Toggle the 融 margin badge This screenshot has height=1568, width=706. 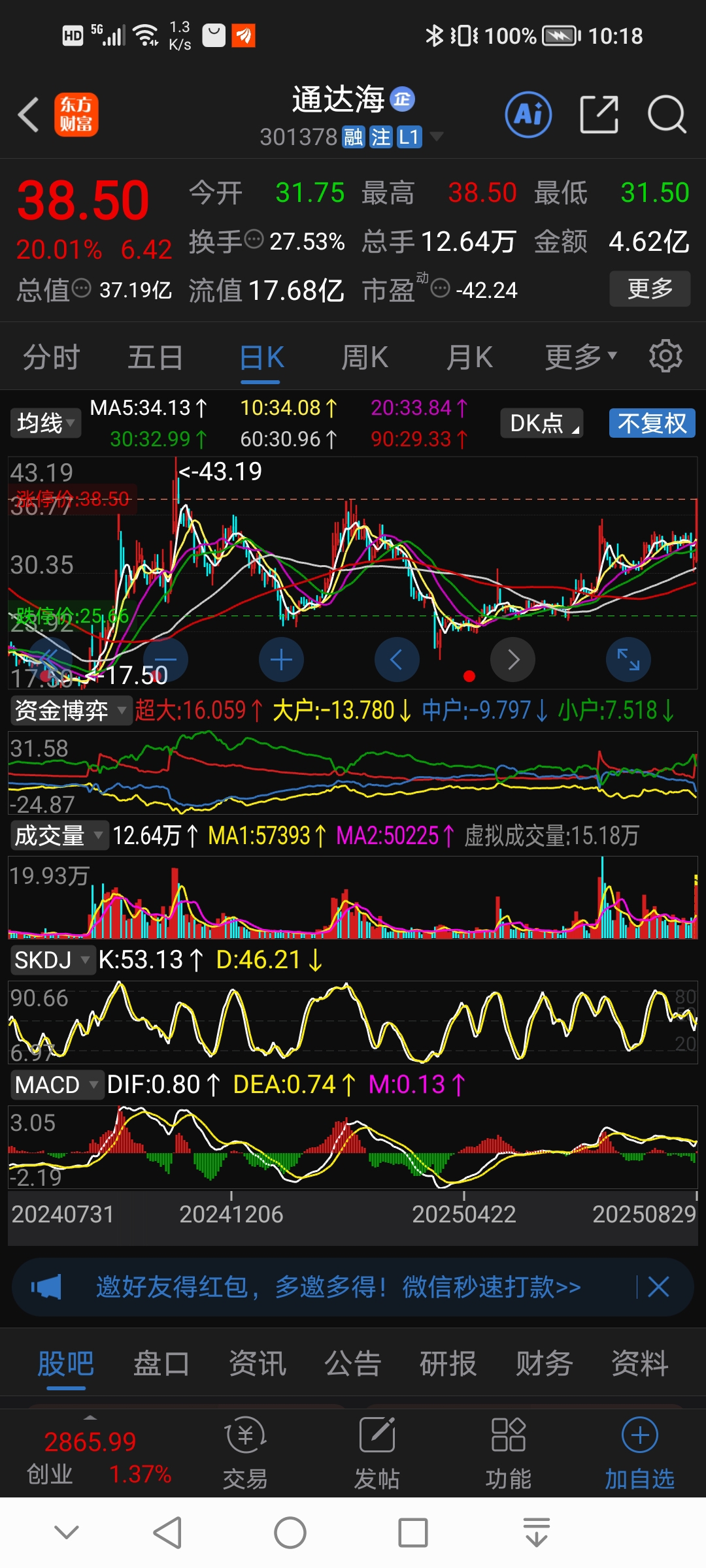point(353,137)
